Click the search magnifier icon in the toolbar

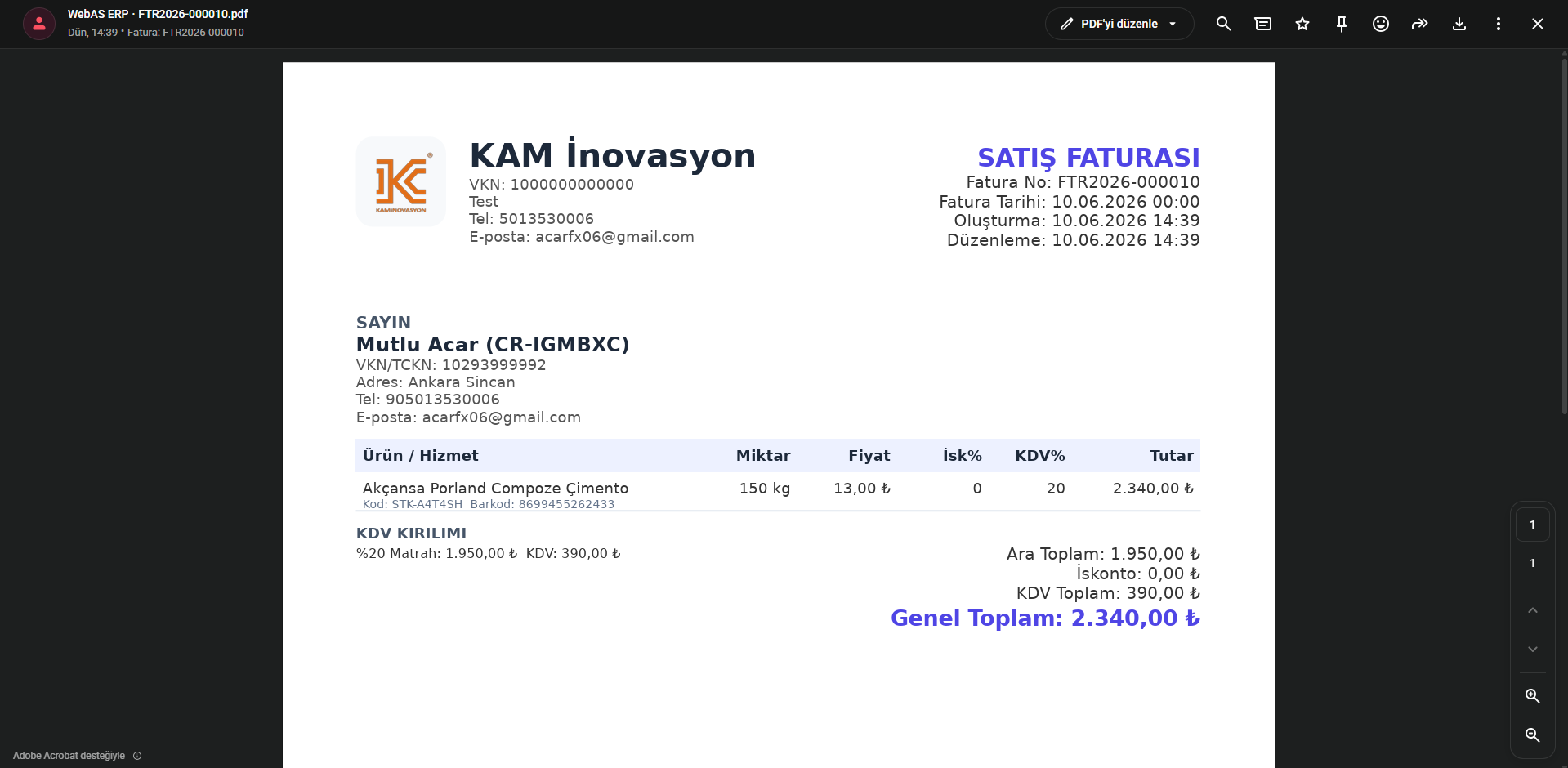[x=1223, y=24]
